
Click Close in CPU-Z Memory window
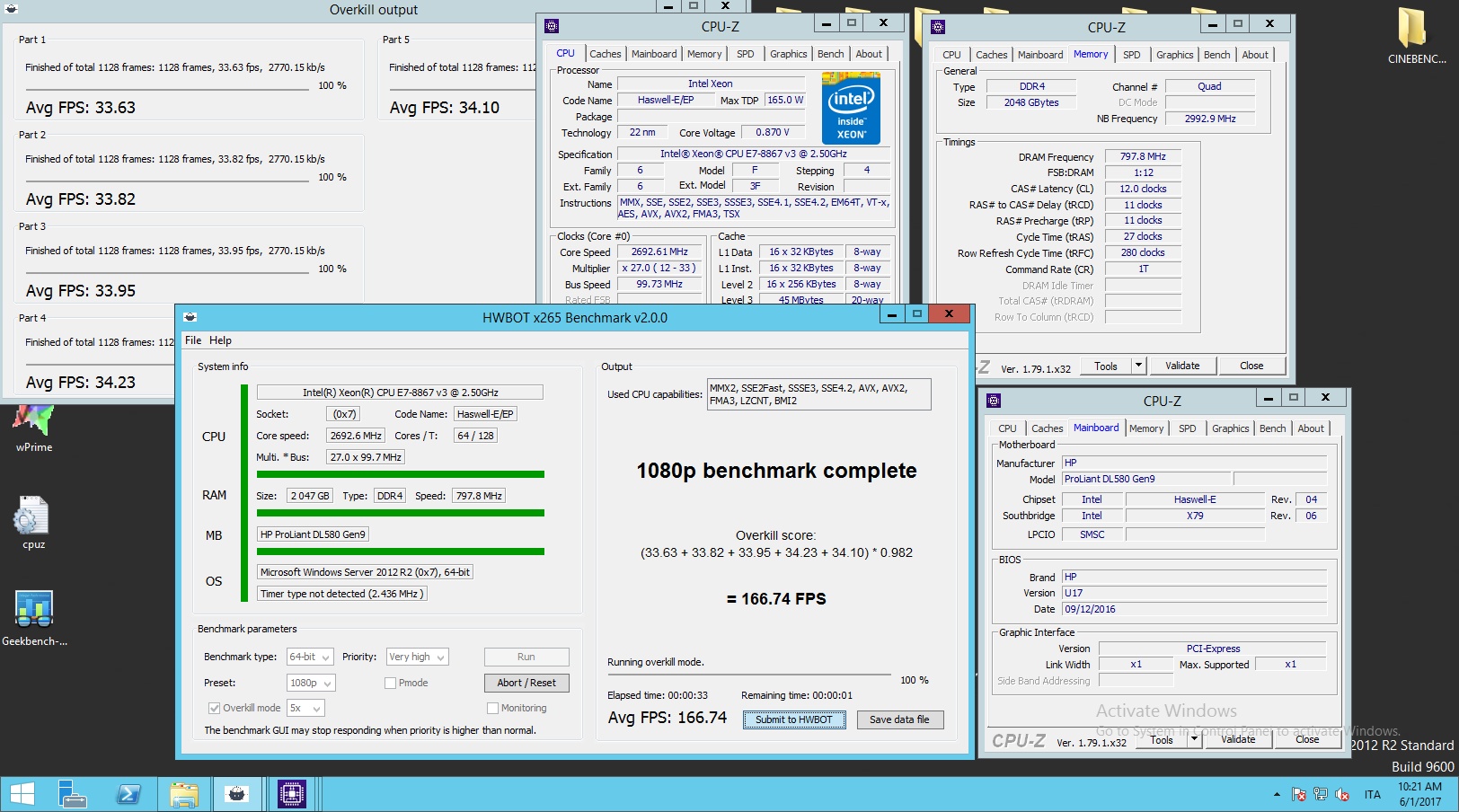1251,366
